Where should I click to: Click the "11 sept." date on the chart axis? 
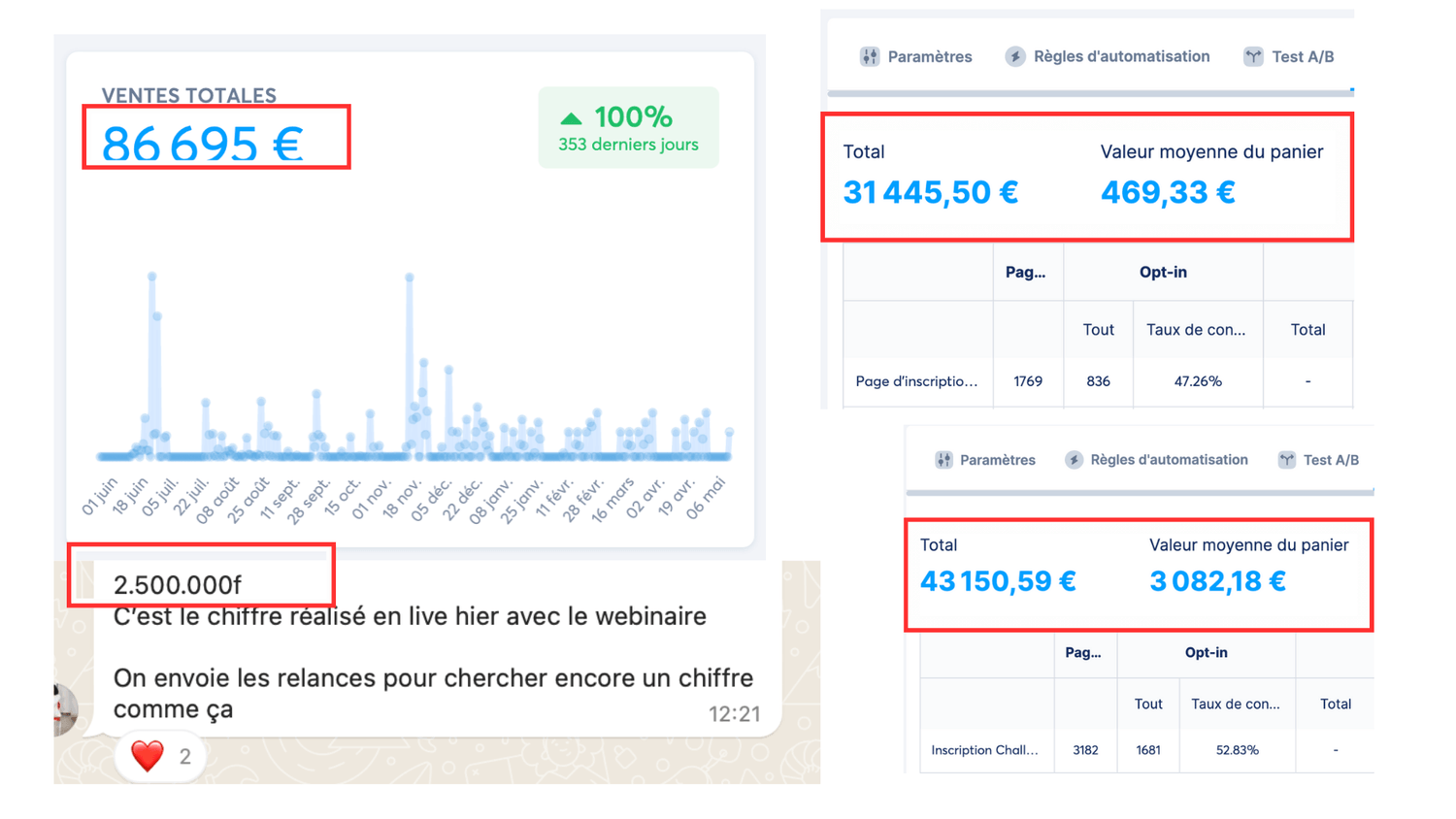coord(281,500)
